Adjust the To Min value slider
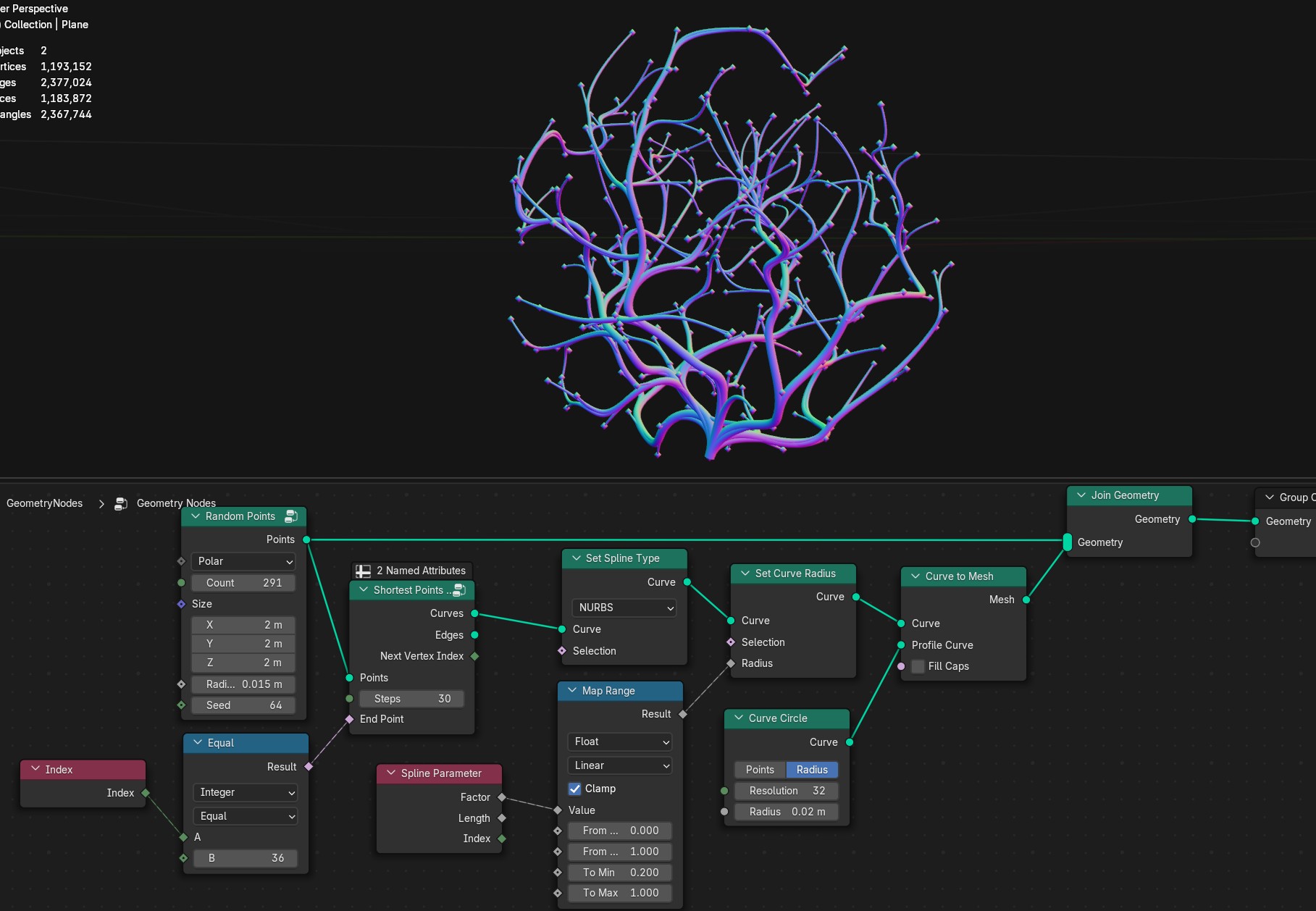 coord(620,873)
